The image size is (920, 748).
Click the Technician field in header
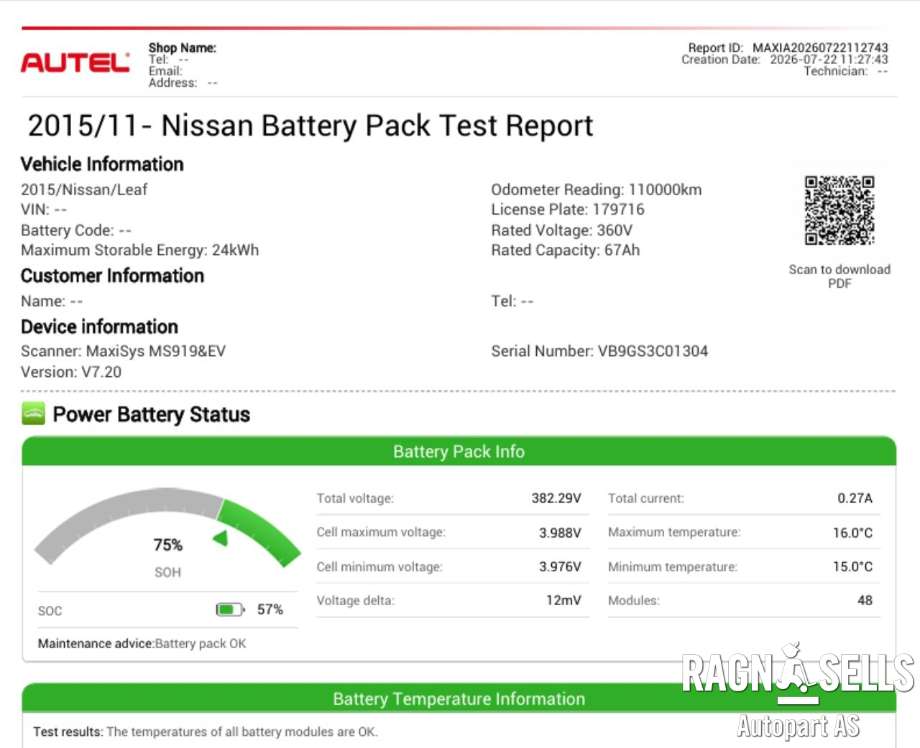(x=845, y=71)
